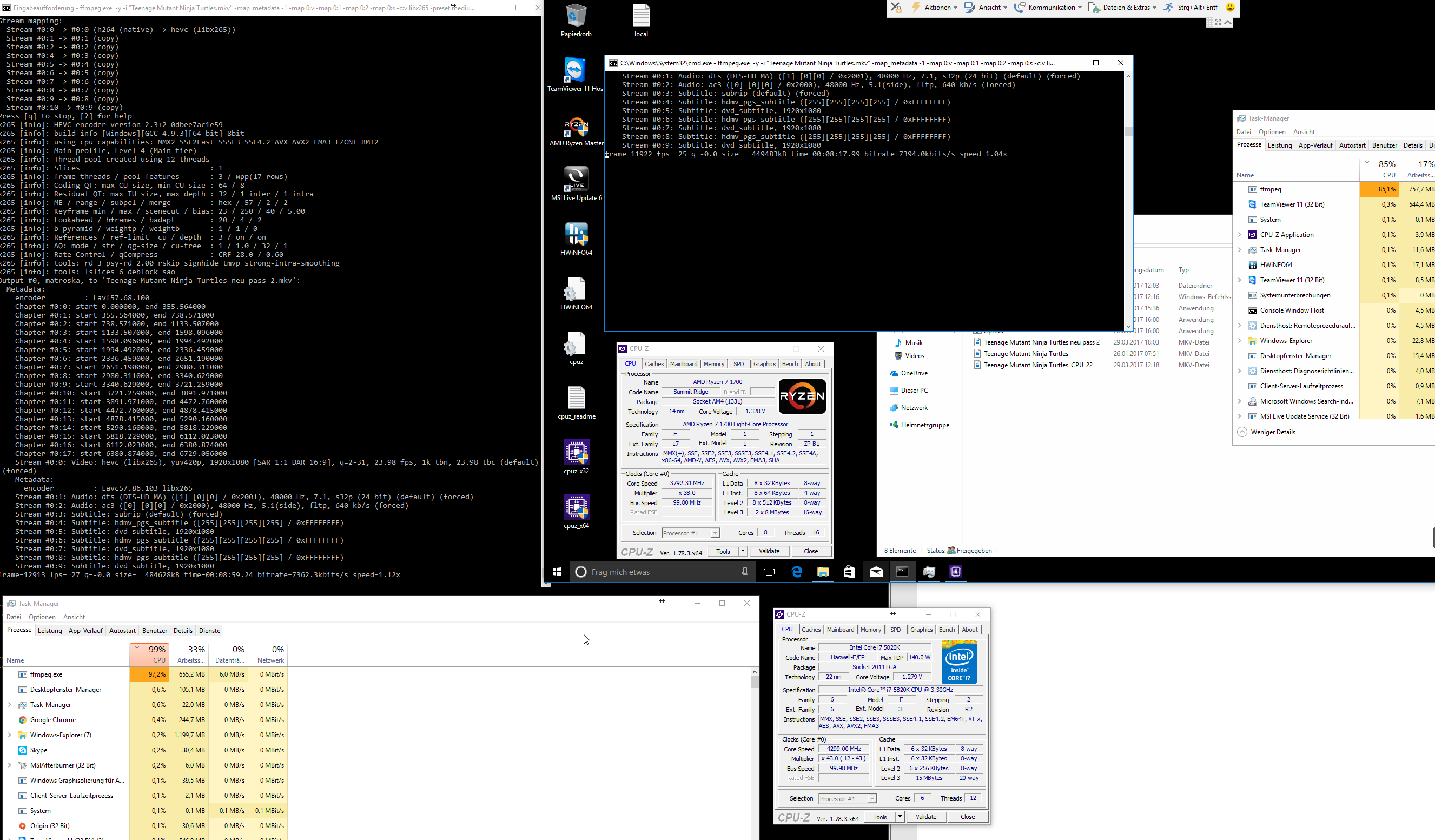The width and height of the screenshot is (1435, 840).
Task: Open the Windows Start button
Action: pyautogui.click(x=557, y=572)
